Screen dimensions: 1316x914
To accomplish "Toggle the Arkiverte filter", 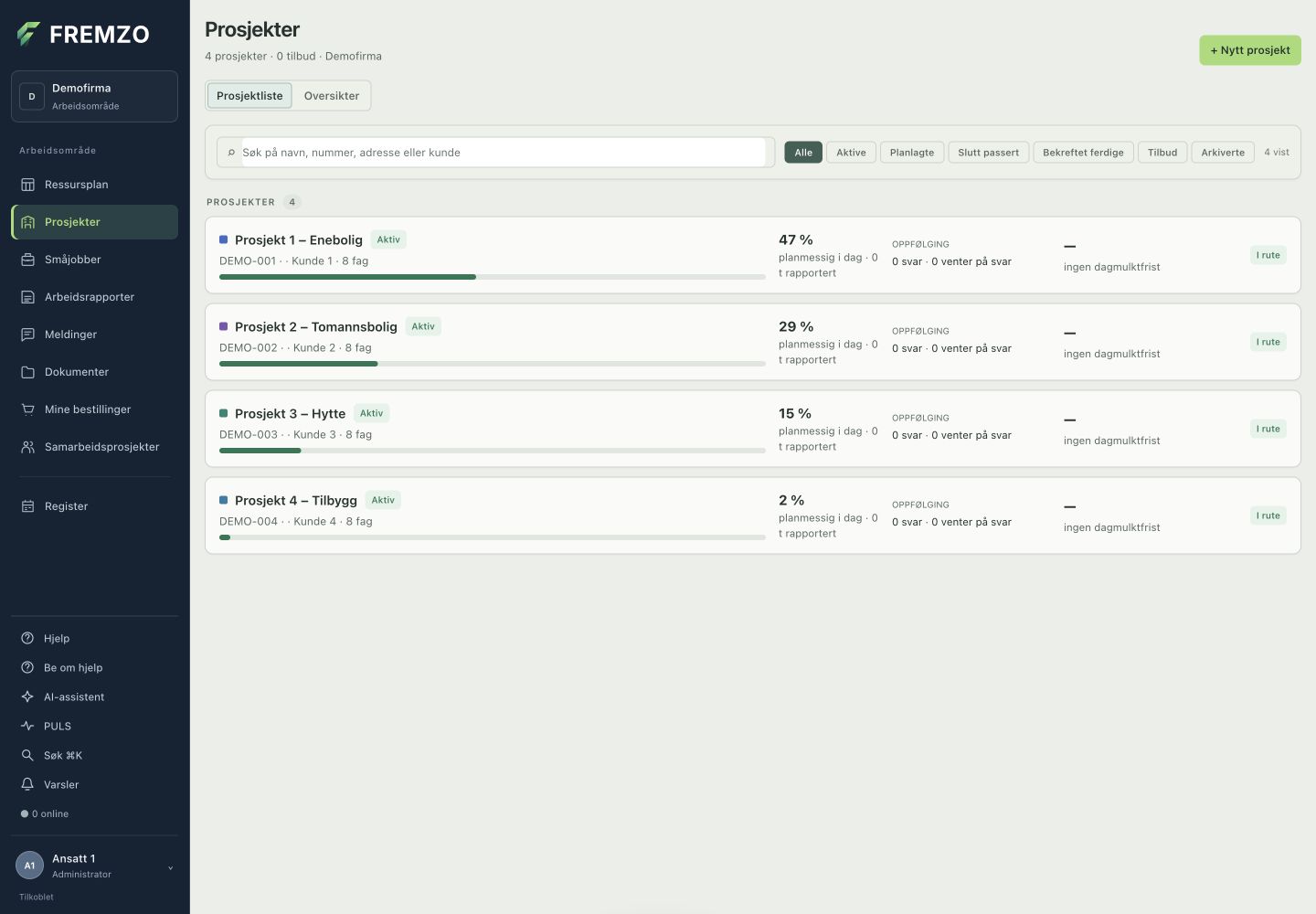I will coord(1223,153).
